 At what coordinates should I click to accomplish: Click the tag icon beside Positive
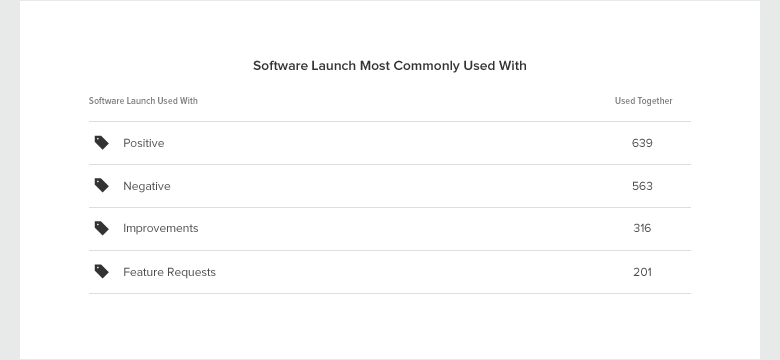point(101,143)
